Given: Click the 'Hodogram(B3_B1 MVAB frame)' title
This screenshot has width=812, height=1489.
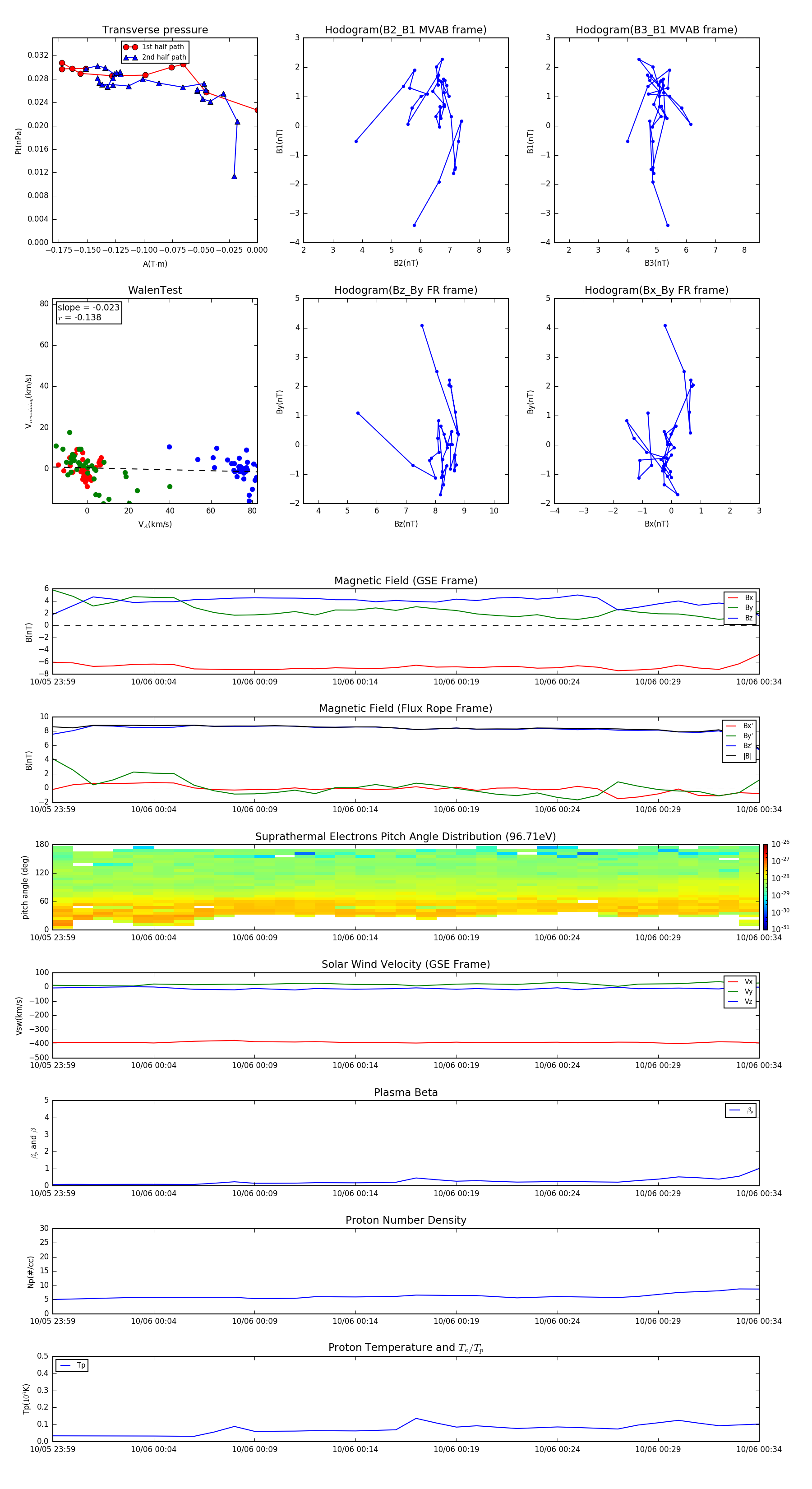Looking at the screenshot, I should pyautogui.click(x=656, y=30).
